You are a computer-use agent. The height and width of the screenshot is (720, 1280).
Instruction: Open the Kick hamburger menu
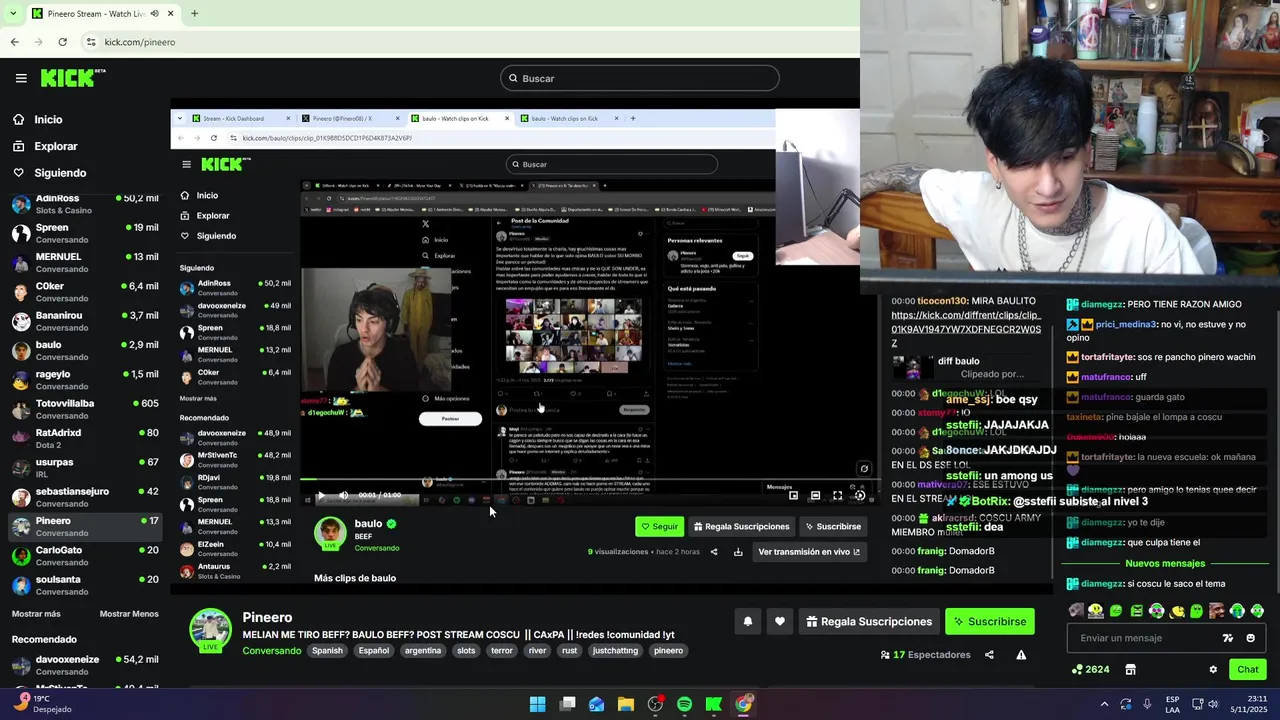pos(21,78)
